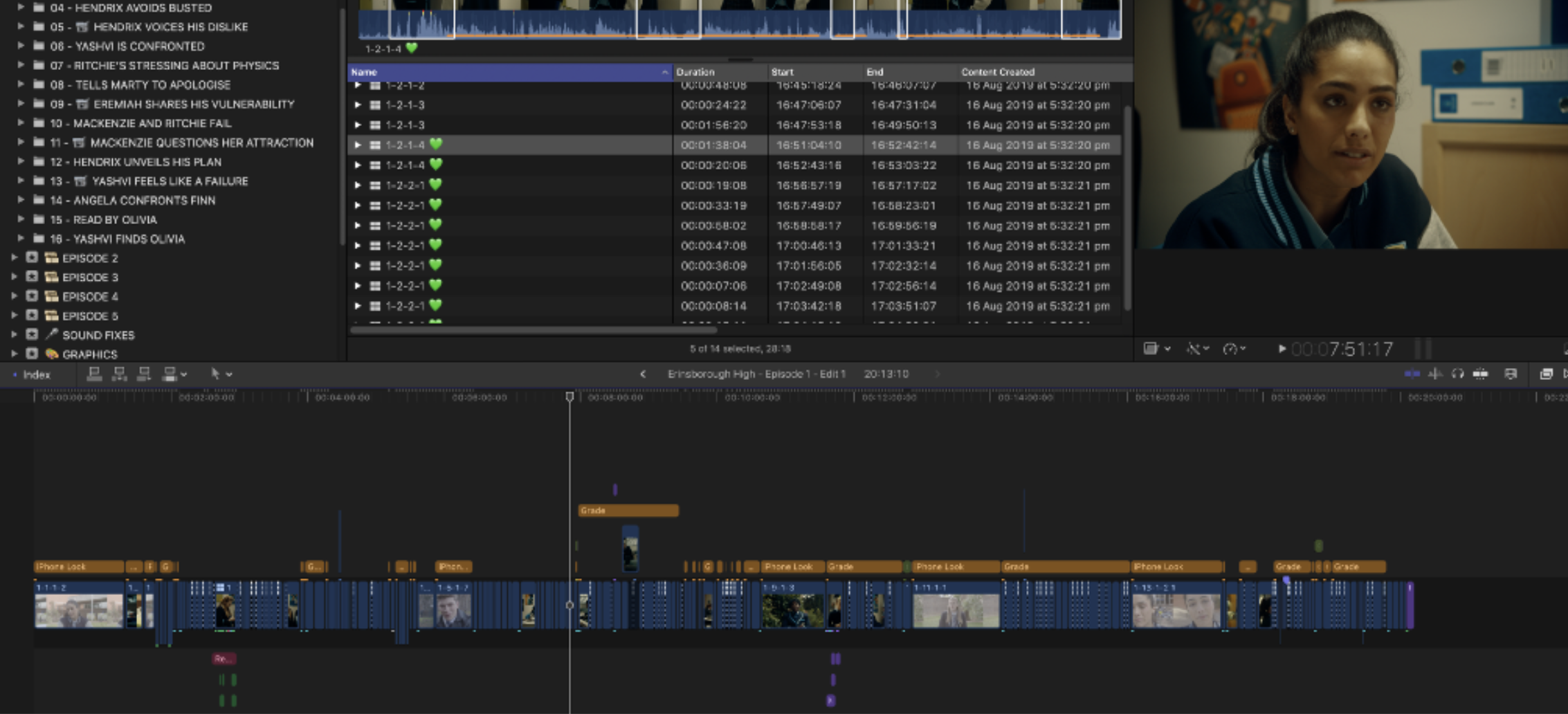Viewport: 1568px width, 714px height.
Task: Go back in timeline history
Action: (x=643, y=374)
